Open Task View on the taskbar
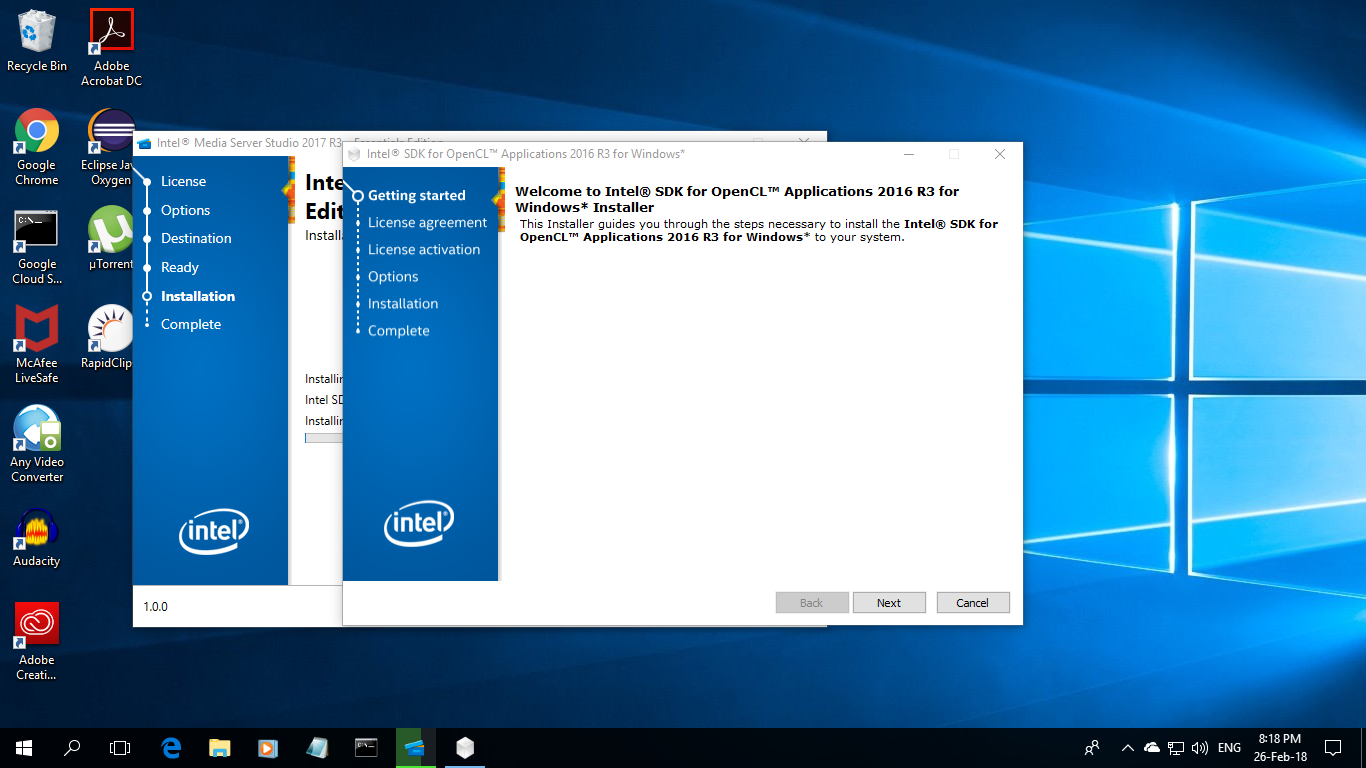This screenshot has width=1366, height=768. point(120,747)
